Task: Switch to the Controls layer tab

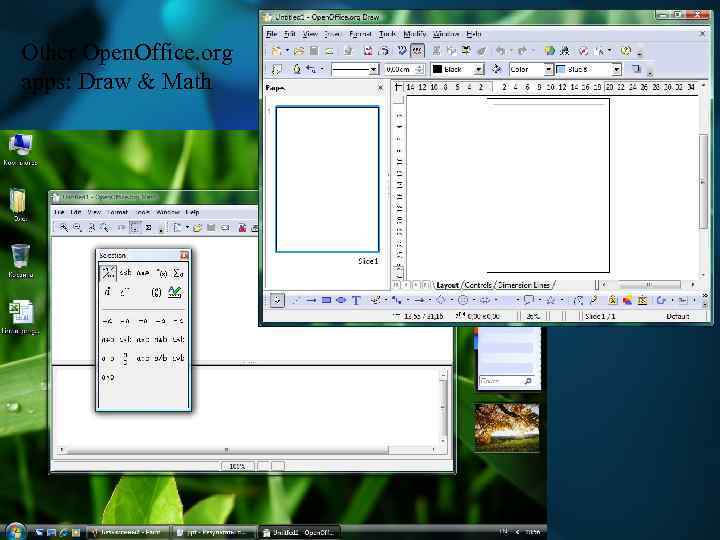Action: click(x=478, y=285)
